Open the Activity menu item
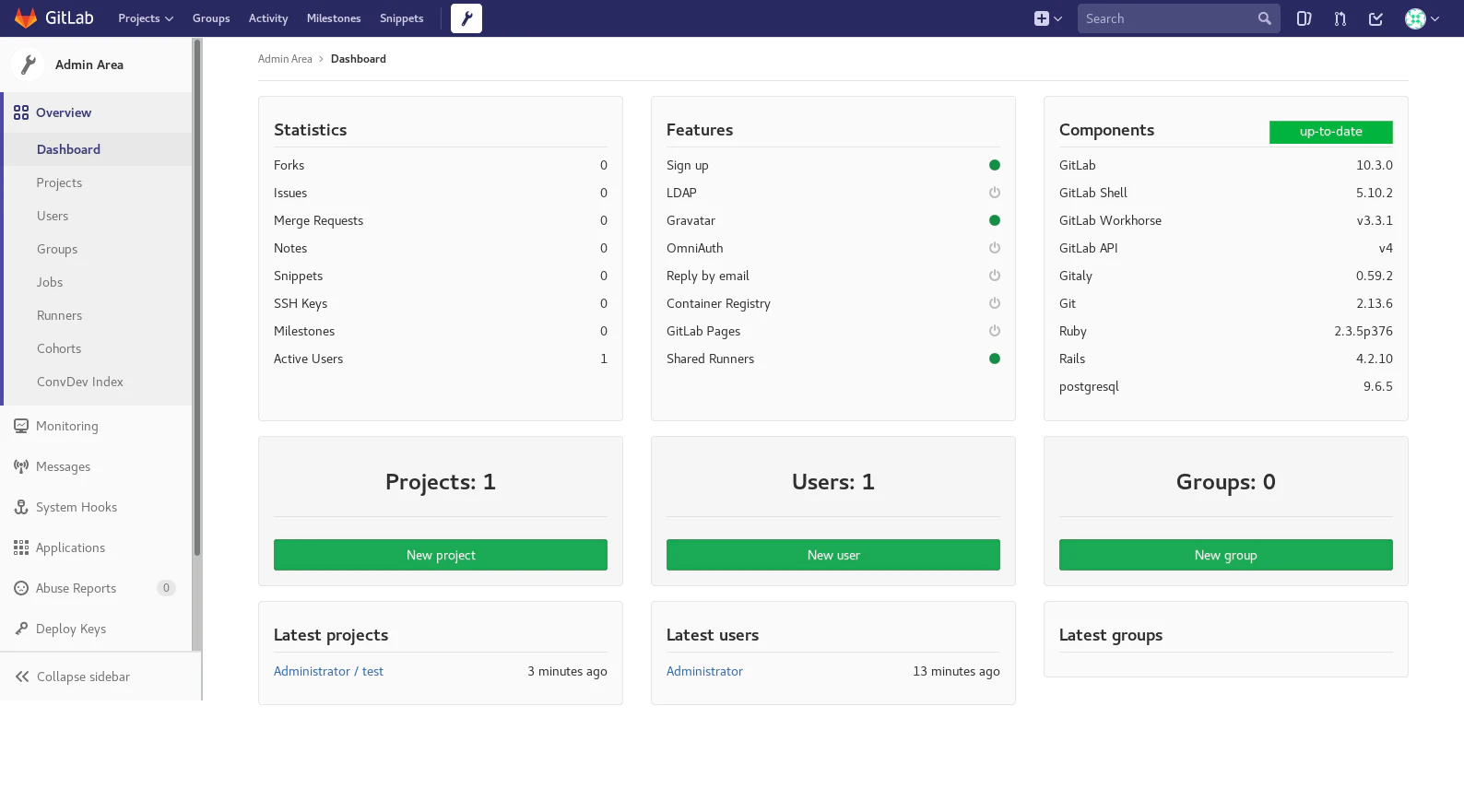Screen dimensions: 1464x812 (x=268, y=18)
